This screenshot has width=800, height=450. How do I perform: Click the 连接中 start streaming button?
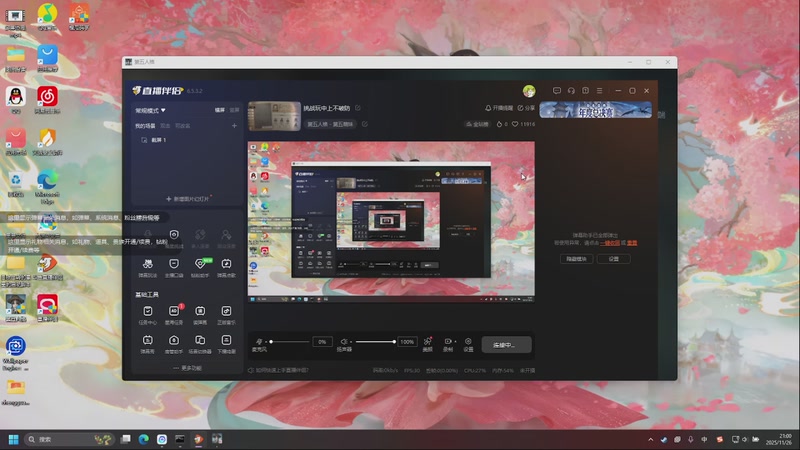pyautogui.click(x=506, y=345)
